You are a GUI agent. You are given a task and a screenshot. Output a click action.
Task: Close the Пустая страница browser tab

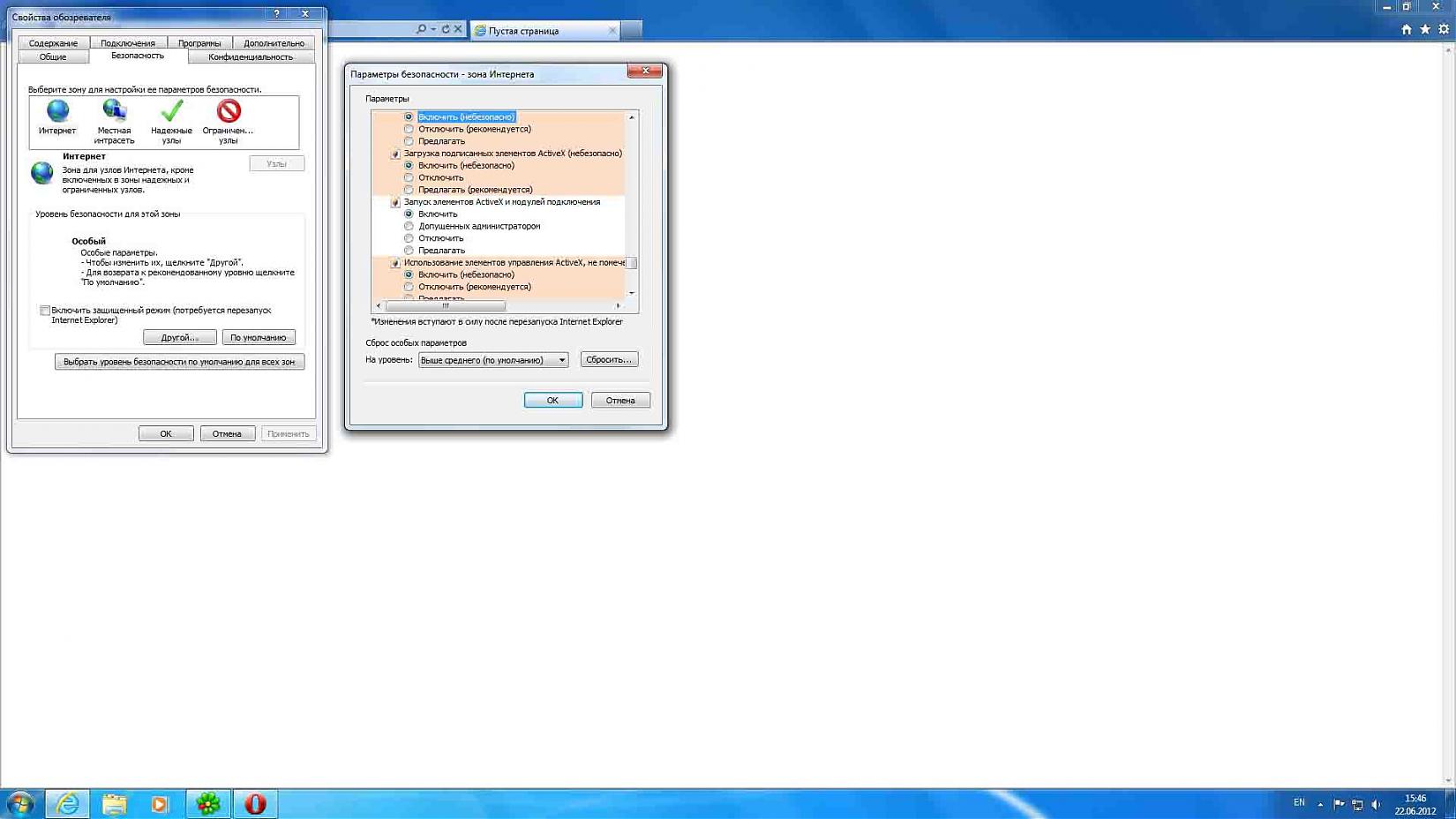coord(612,30)
